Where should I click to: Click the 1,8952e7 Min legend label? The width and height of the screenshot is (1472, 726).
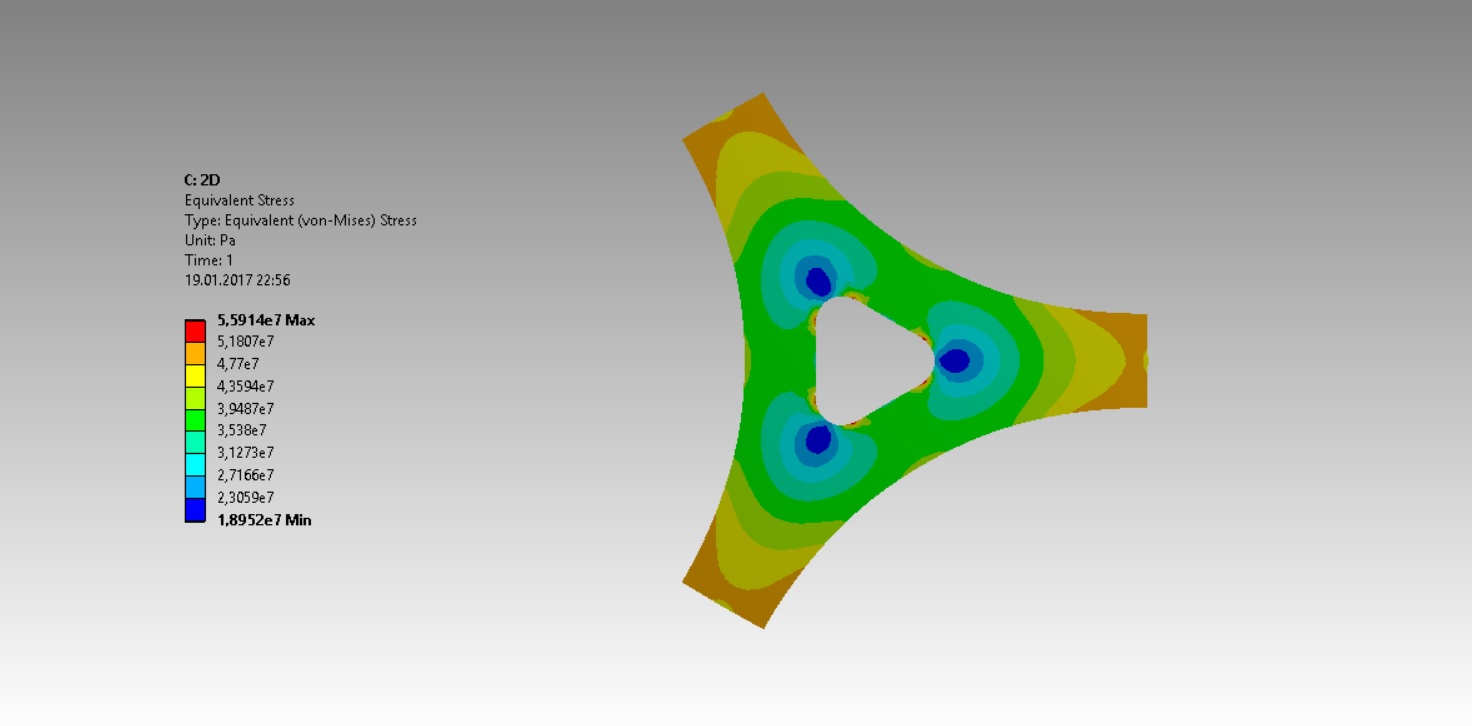pyautogui.click(x=265, y=520)
